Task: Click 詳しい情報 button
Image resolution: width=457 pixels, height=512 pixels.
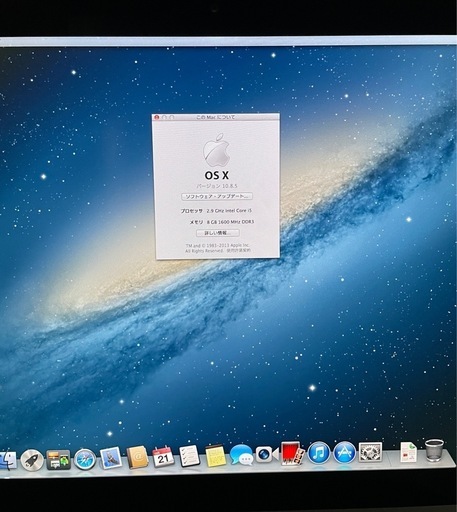Action: tap(217, 233)
